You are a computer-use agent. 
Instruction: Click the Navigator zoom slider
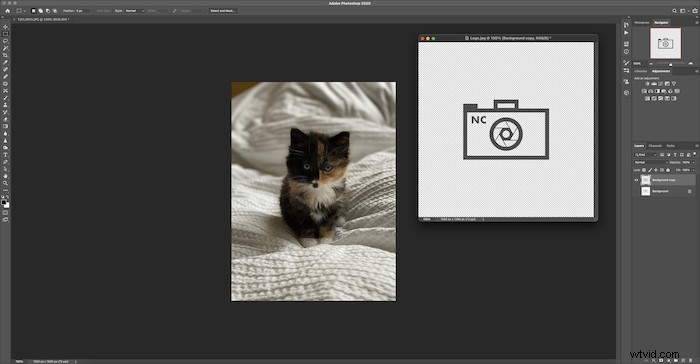click(x=670, y=63)
